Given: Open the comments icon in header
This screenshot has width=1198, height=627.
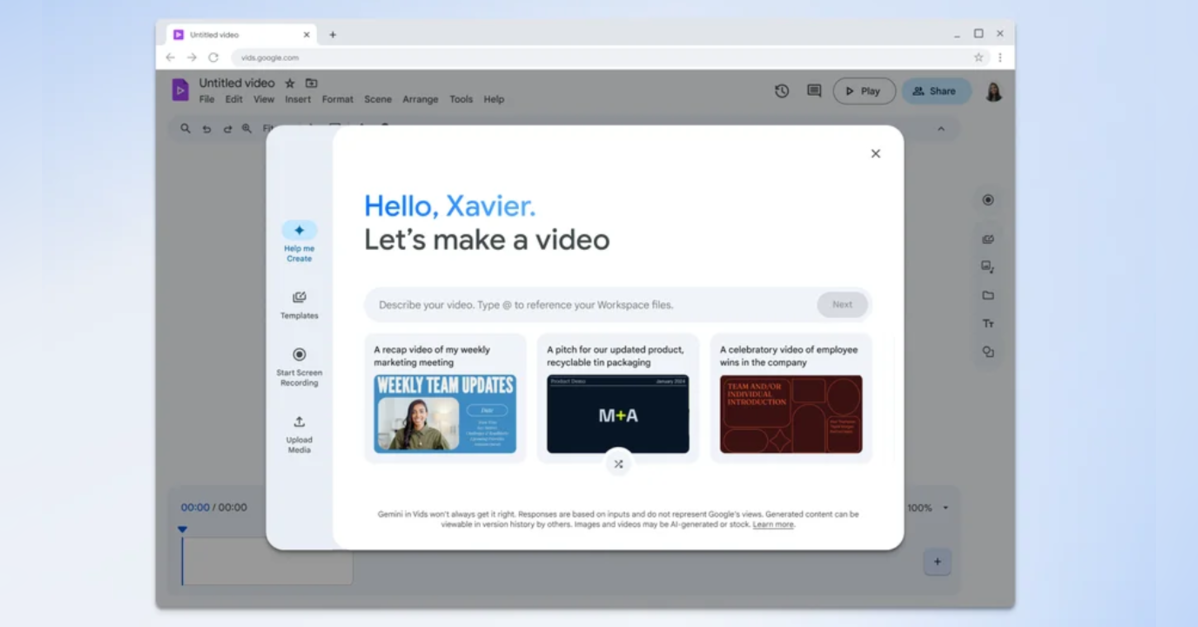Looking at the screenshot, I should click(x=814, y=91).
